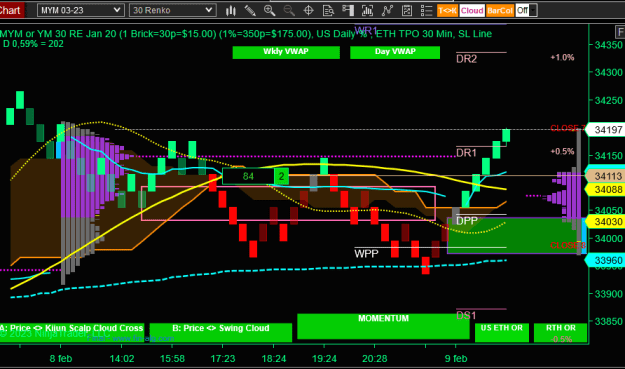Click the Wkly VWAP button
Image resolution: width=625 pixels, height=369 pixels.
(x=286, y=52)
